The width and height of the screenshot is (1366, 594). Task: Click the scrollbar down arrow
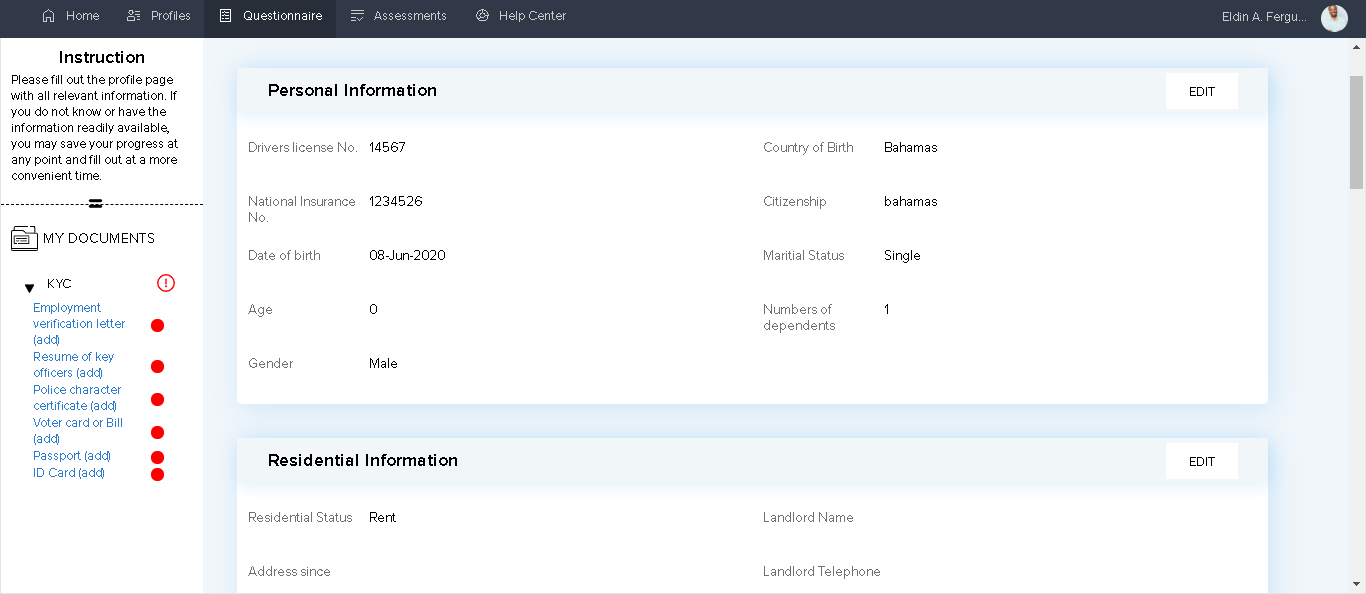(x=1356, y=584)
